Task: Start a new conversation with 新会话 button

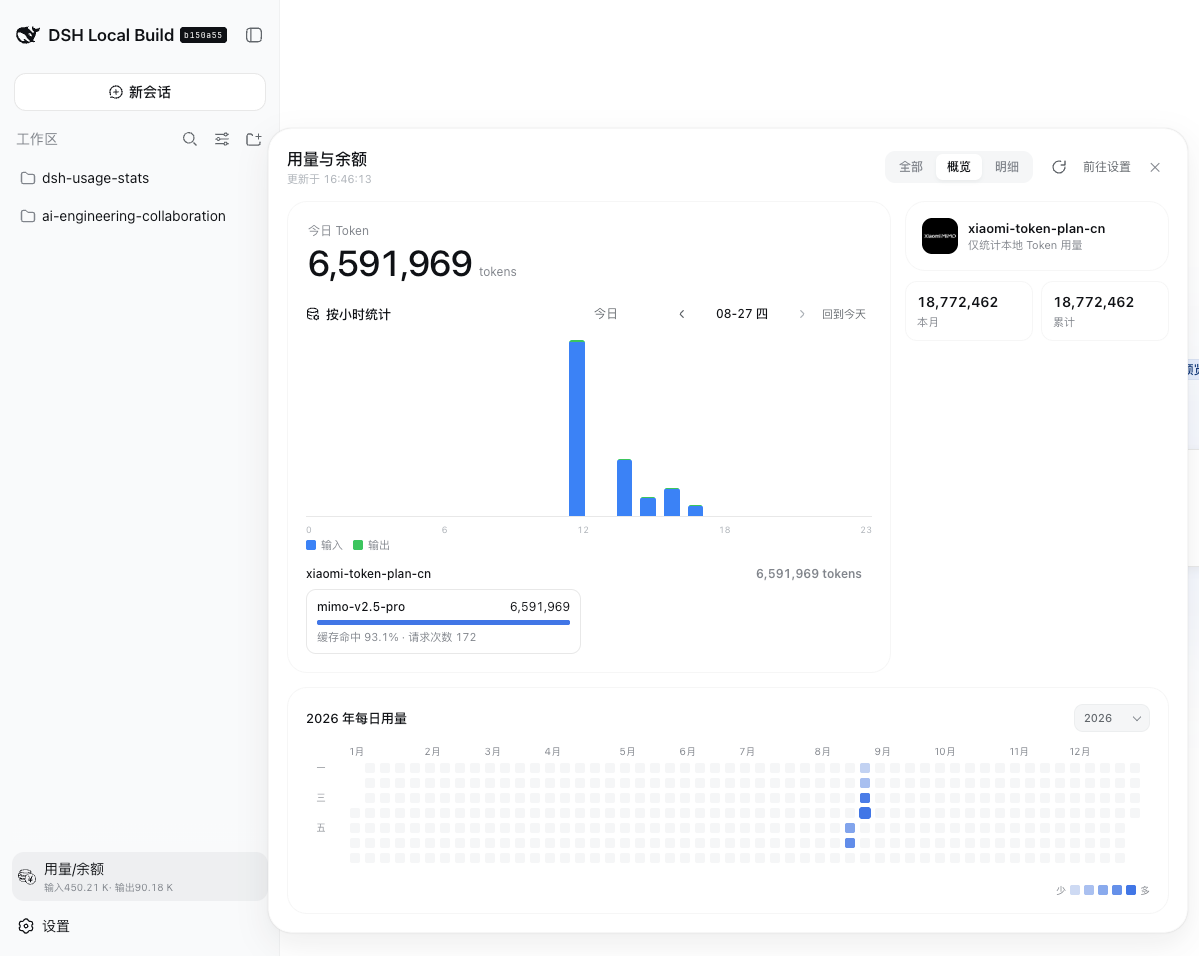Action: point(140,92)
